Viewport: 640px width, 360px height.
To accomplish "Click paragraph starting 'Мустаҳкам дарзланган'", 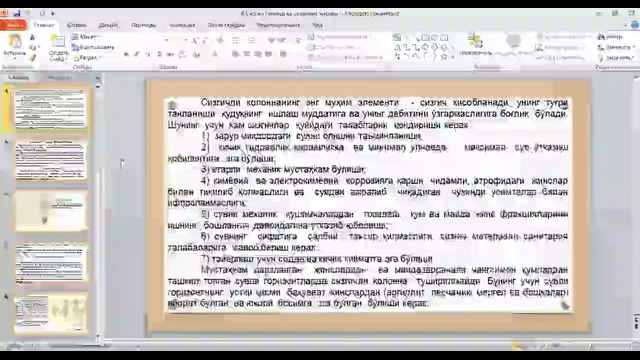I will pos(368,287).
